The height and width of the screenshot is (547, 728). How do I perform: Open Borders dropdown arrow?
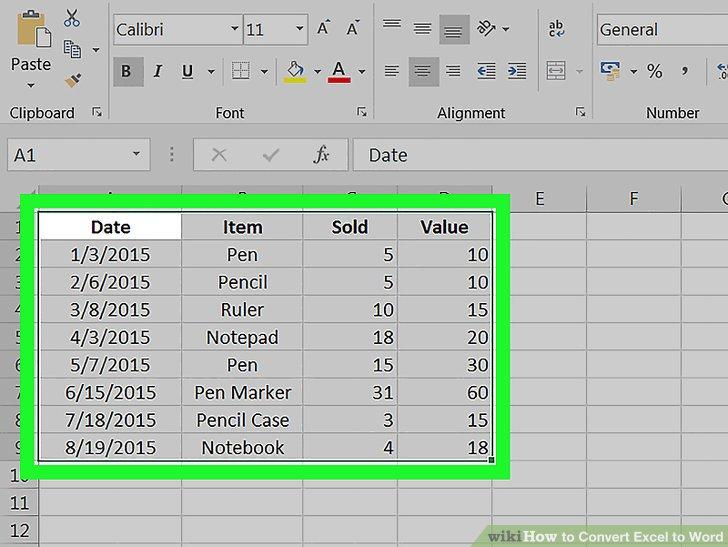(264, 72)
